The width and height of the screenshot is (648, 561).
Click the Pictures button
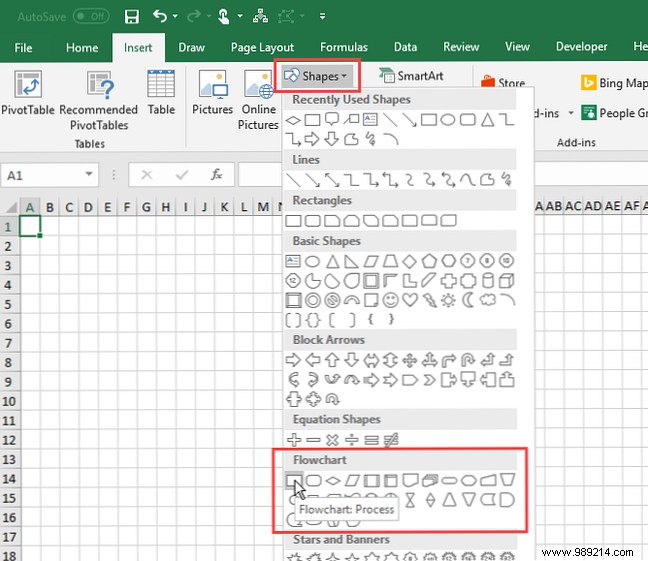(212, 93)
